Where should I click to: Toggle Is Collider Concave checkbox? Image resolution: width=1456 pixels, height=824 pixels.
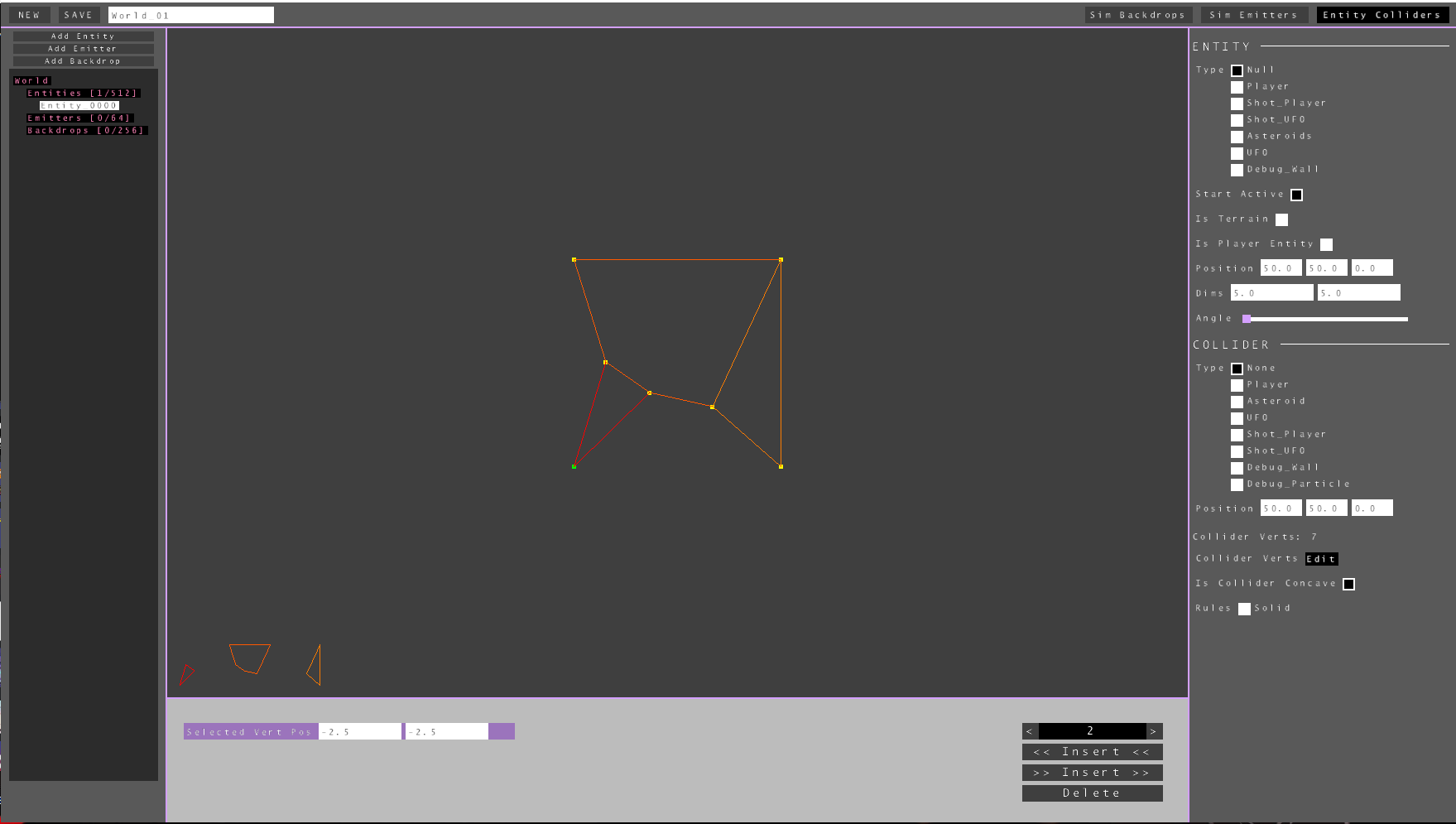(x=1348, y=584)
